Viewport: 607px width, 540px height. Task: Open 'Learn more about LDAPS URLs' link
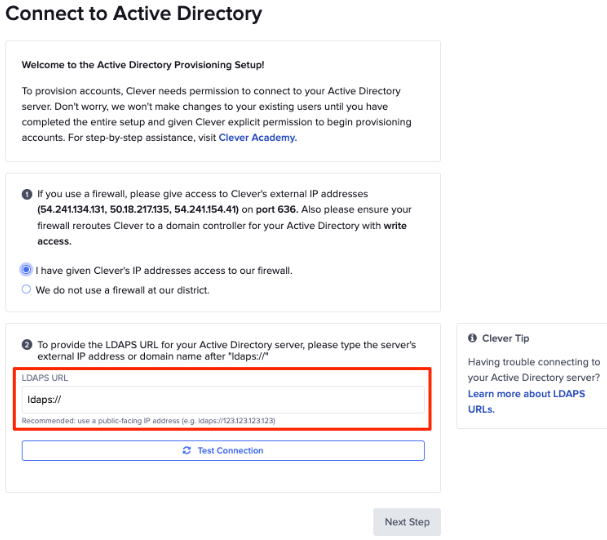[x=526, y=394]
